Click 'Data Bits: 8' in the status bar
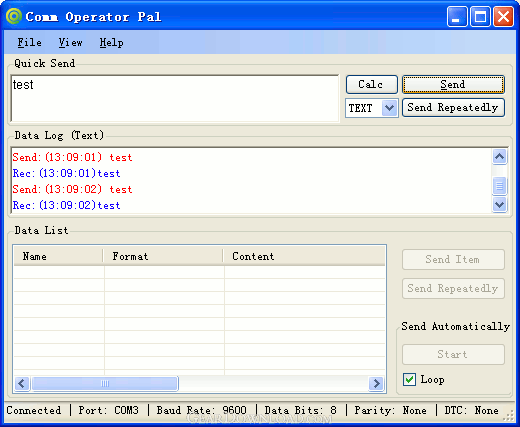Screen dimensions: 520x427 point(301,410)
